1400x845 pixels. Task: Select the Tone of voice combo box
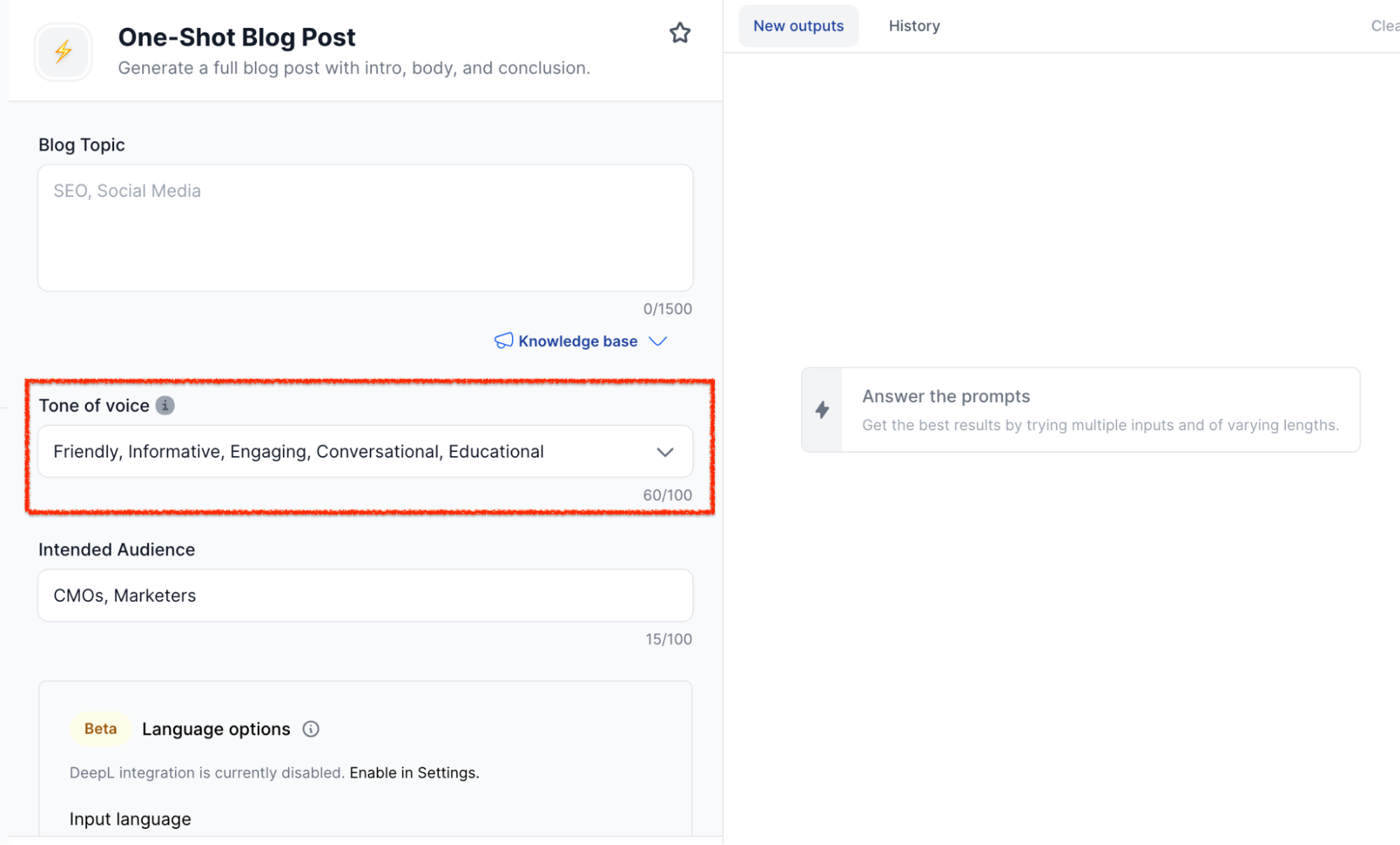pyautogui.click(x=350, y=452)
